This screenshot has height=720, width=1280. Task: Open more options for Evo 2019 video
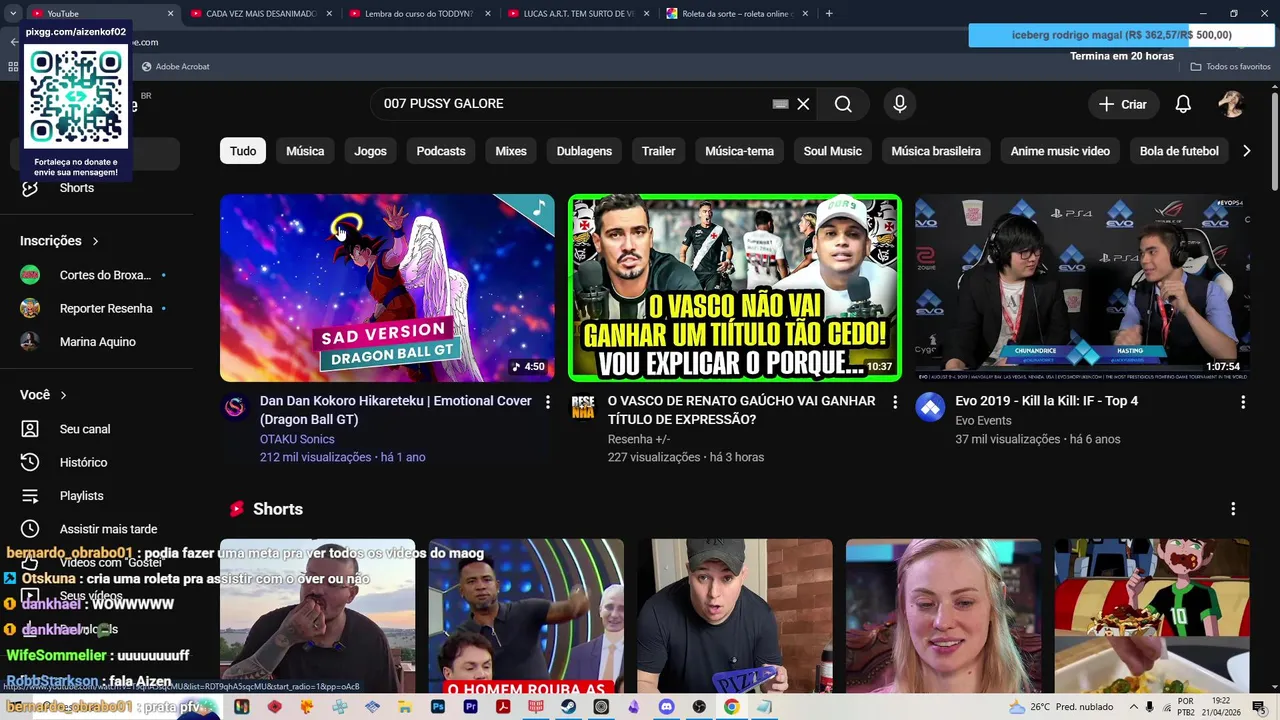point(1243,402)
